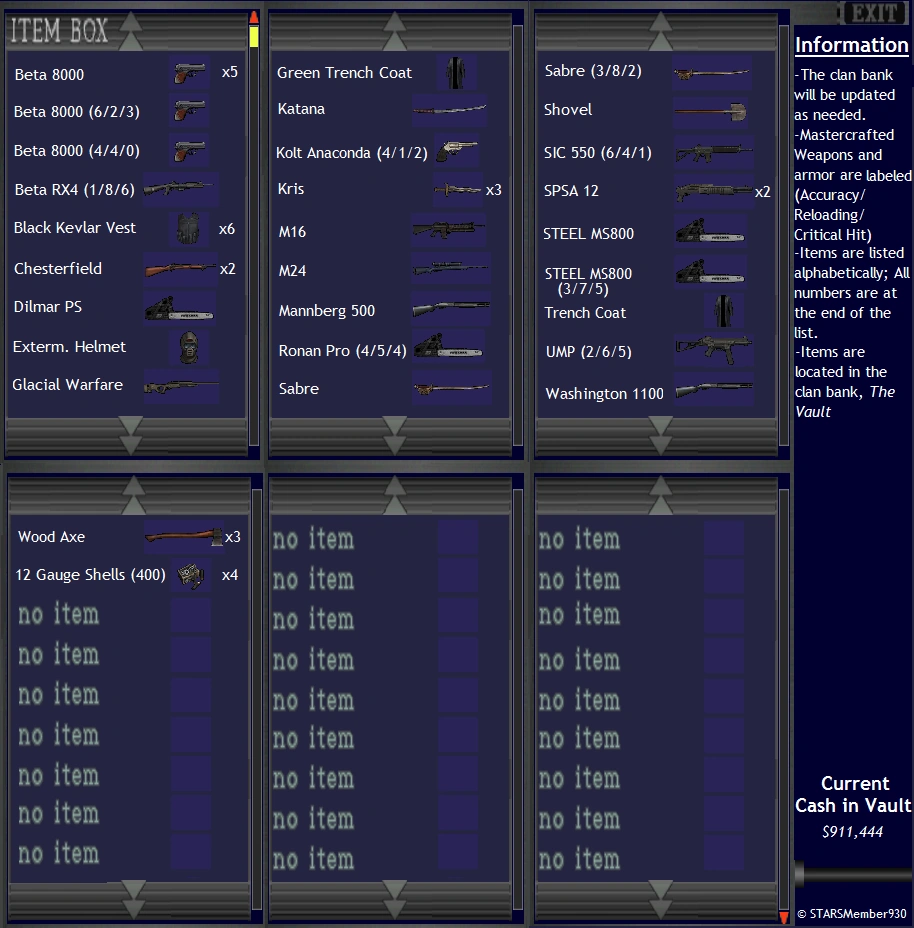
Task: Click the yellow scrollbar handle by ITEM BOX
Action: click(x=254, y=37)
